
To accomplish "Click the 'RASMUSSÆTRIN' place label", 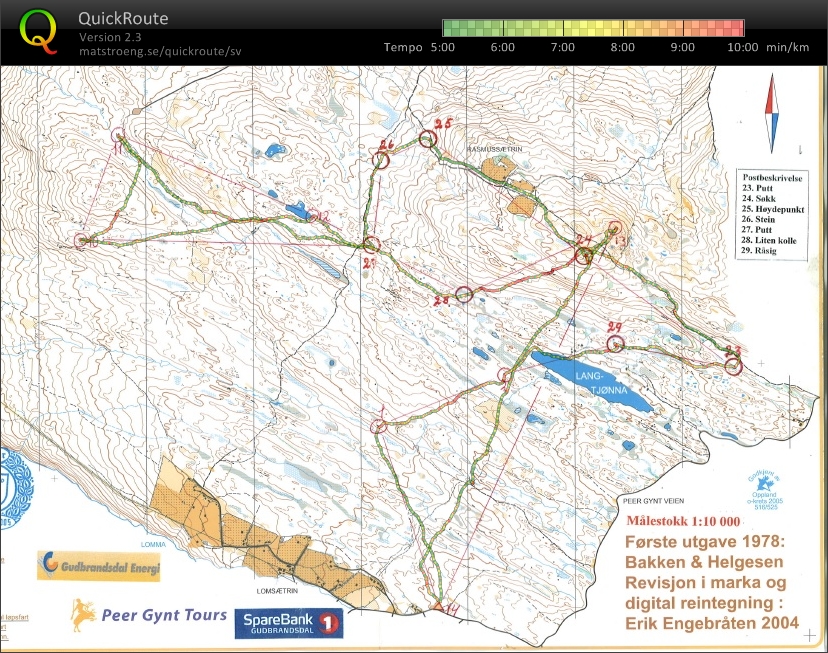I will [x=495, y=149].
